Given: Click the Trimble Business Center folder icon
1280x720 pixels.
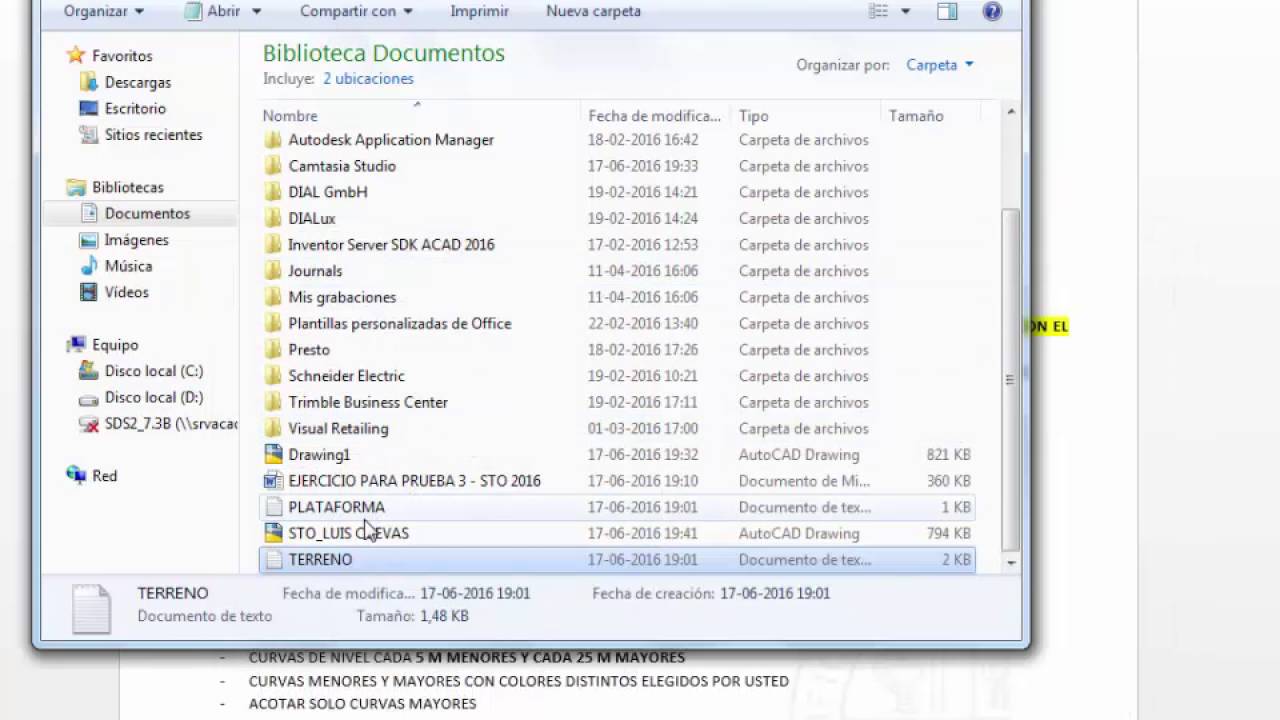Looking at the screenshot, I should (x=273, y=402).
